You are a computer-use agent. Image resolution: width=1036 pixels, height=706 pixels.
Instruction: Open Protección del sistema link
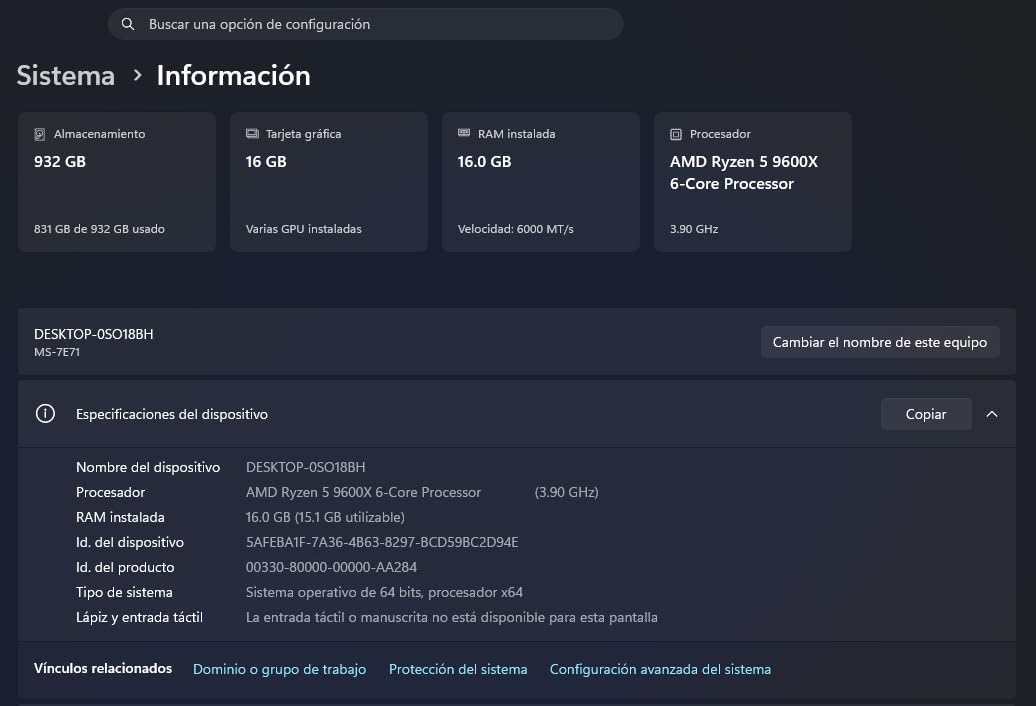click(x=458, y=669)
